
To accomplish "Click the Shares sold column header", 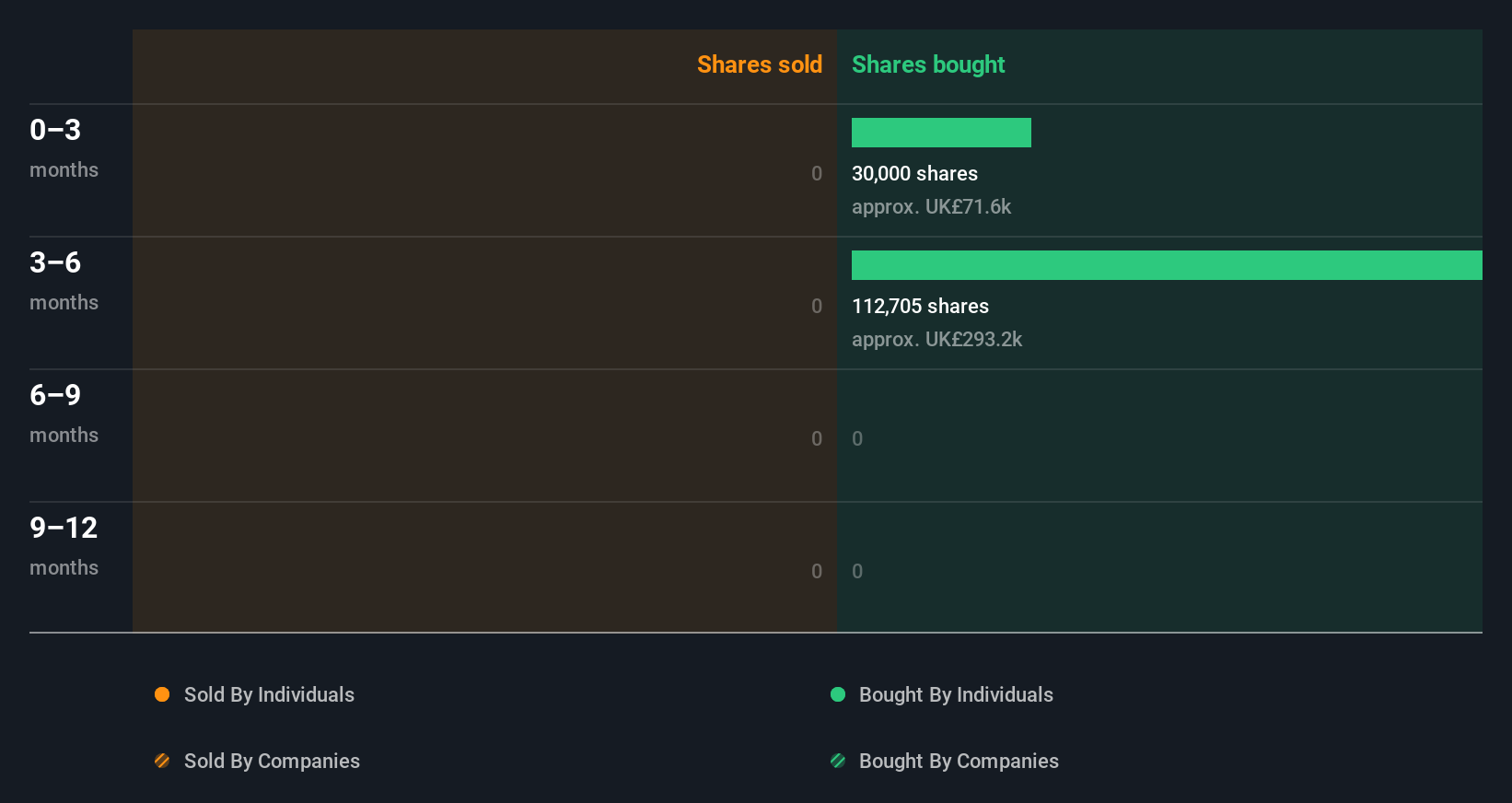I will pyautogui.click(x=760, y=64).
